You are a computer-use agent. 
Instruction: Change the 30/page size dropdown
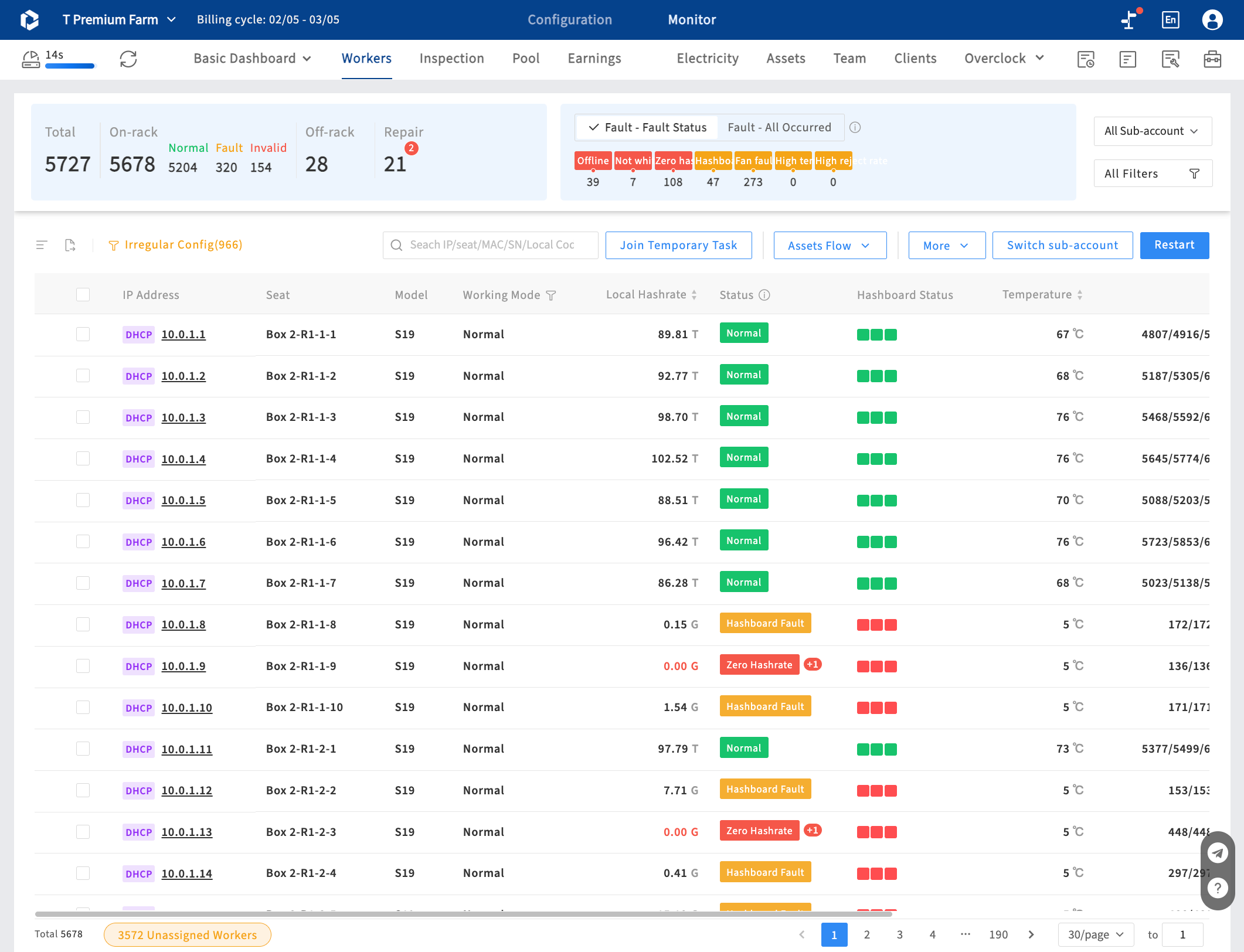(x=1096, y=934)
